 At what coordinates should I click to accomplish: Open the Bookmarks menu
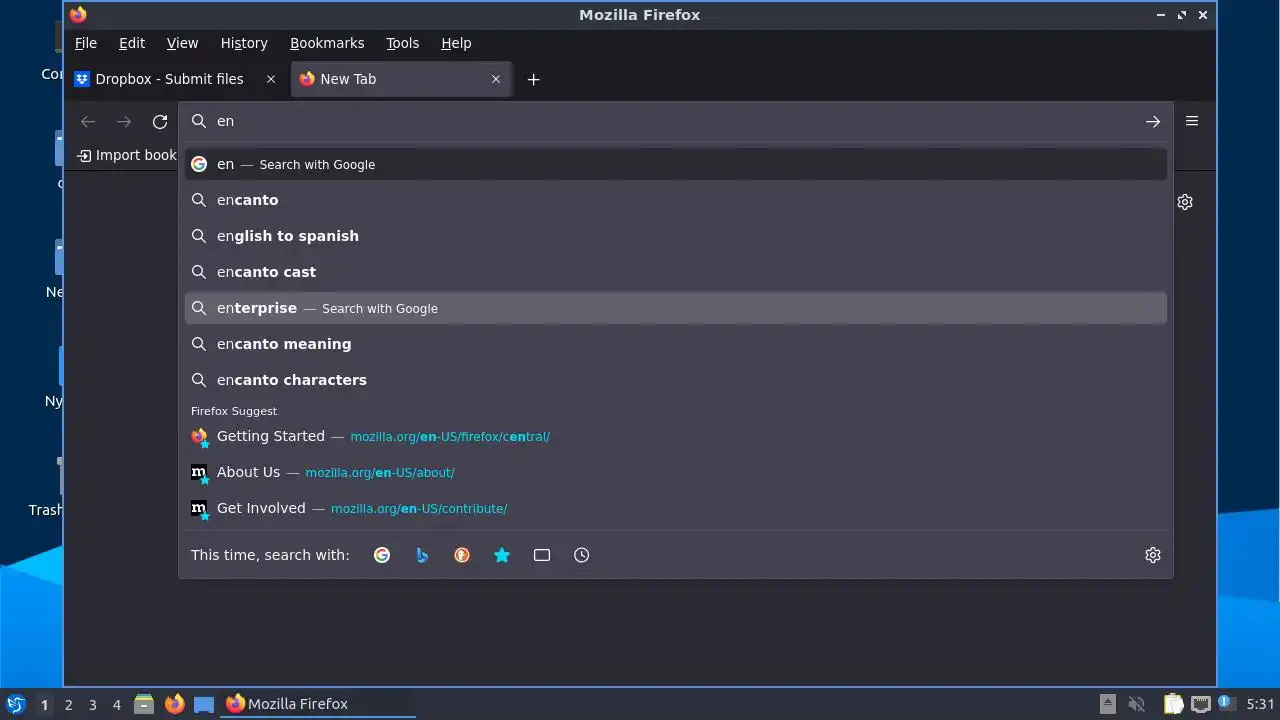tap(327, 43)
